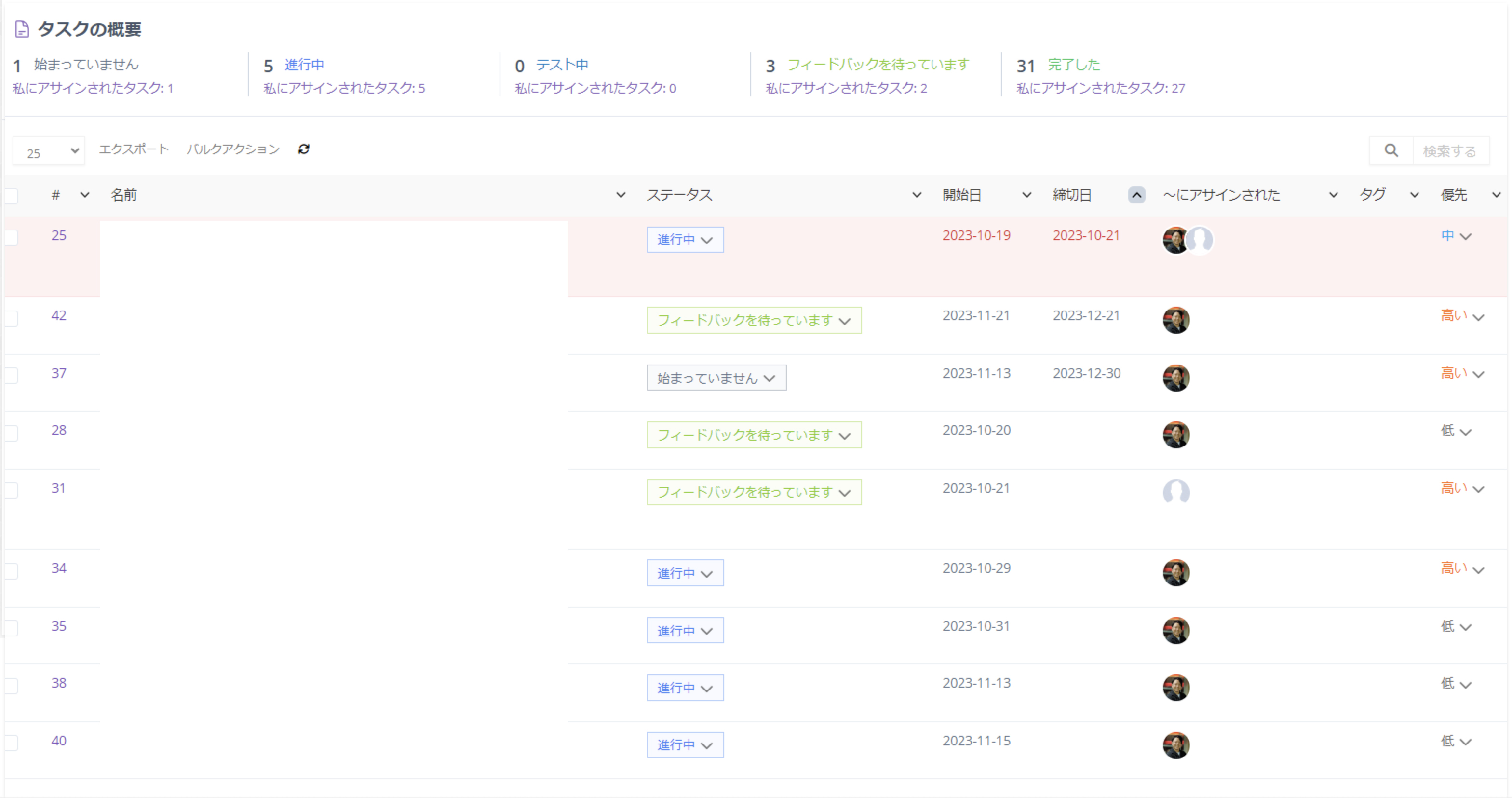Image resolution: width=1512 pixels, height=798 pixels.
Task: Sort by the 締切日 column header
Action: click(1072, 195)
